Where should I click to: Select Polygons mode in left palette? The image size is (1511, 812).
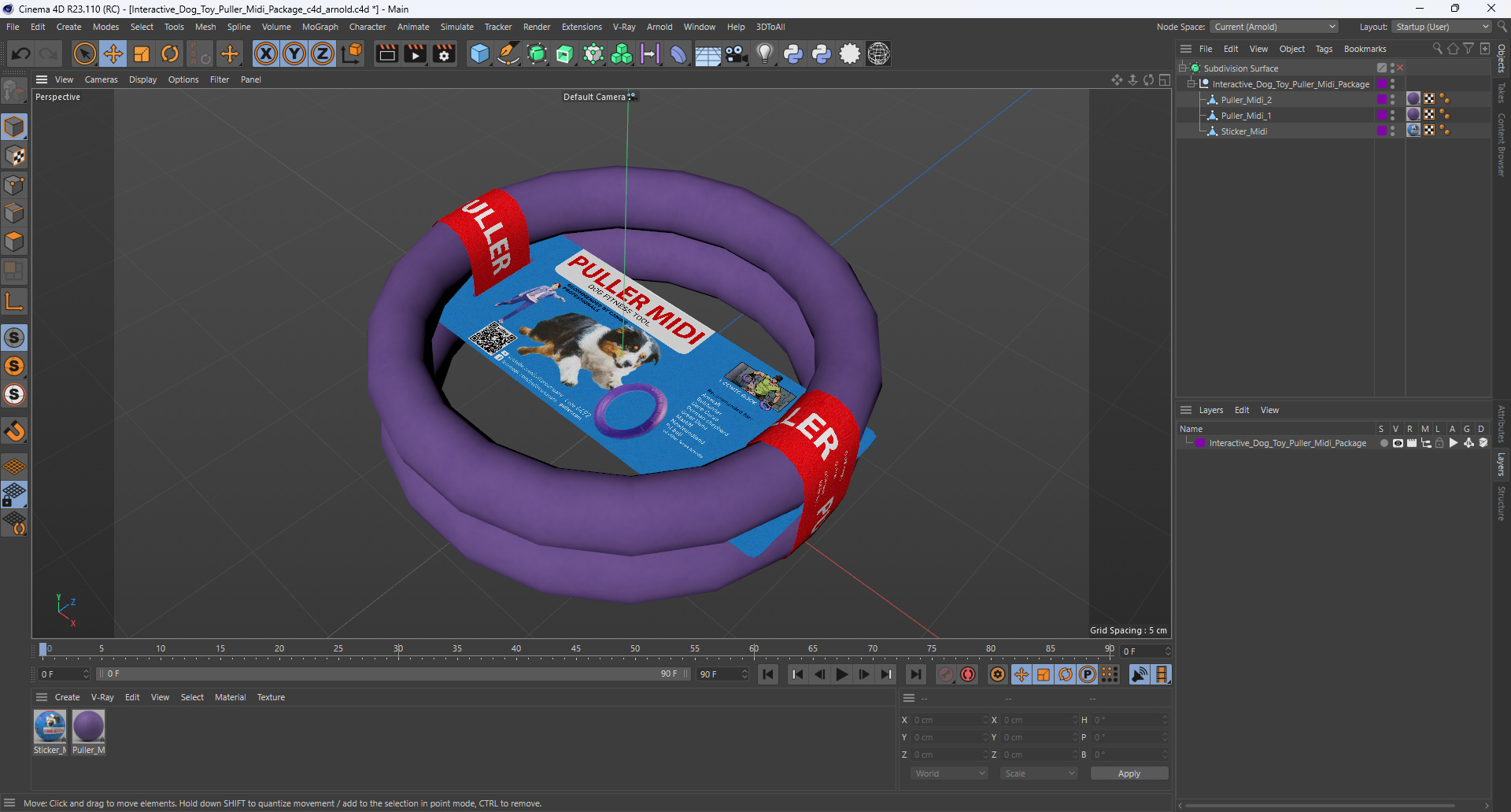(x=14, y=242)
